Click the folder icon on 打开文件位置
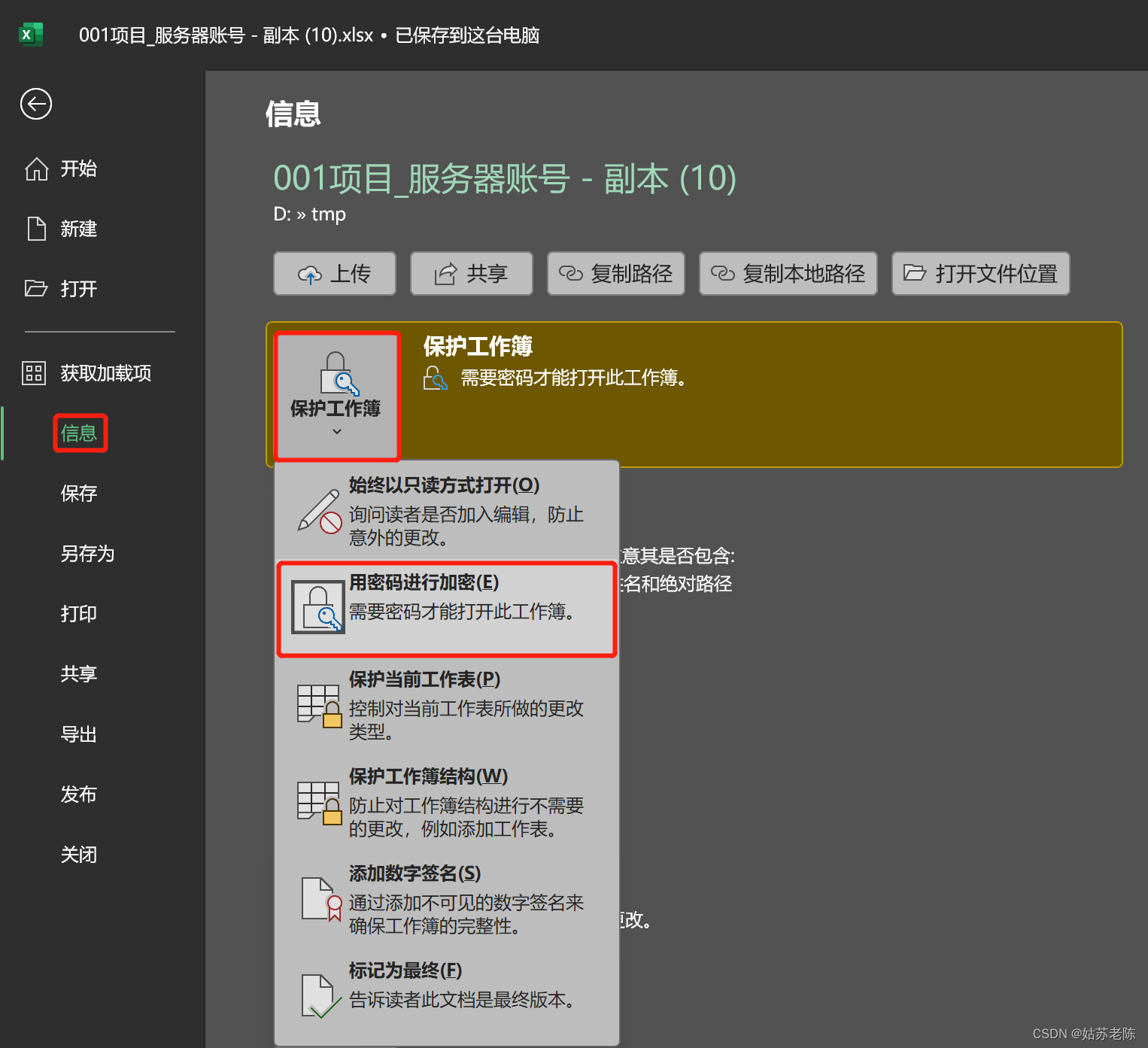 [x=915, y=272]
